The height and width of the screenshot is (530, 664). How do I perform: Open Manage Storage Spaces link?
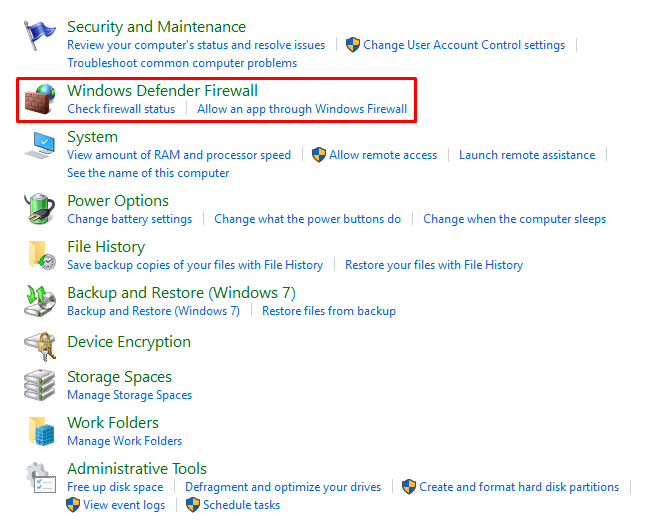[x=129, y=395]
